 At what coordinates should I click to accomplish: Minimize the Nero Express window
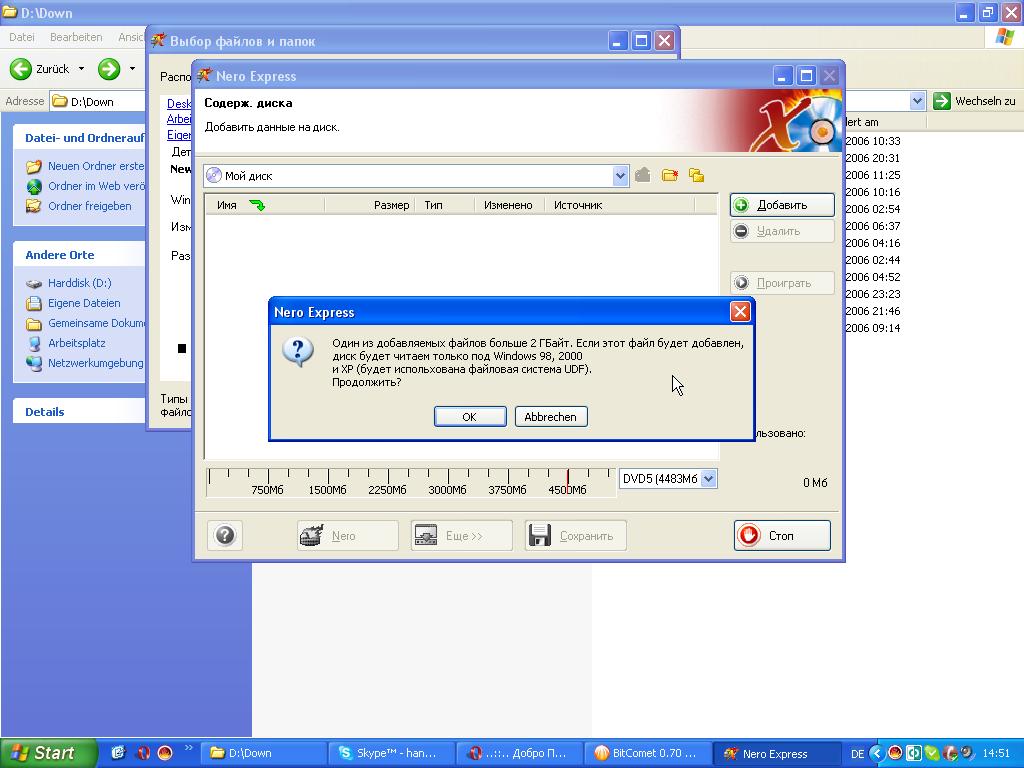[x=782, y=76]
